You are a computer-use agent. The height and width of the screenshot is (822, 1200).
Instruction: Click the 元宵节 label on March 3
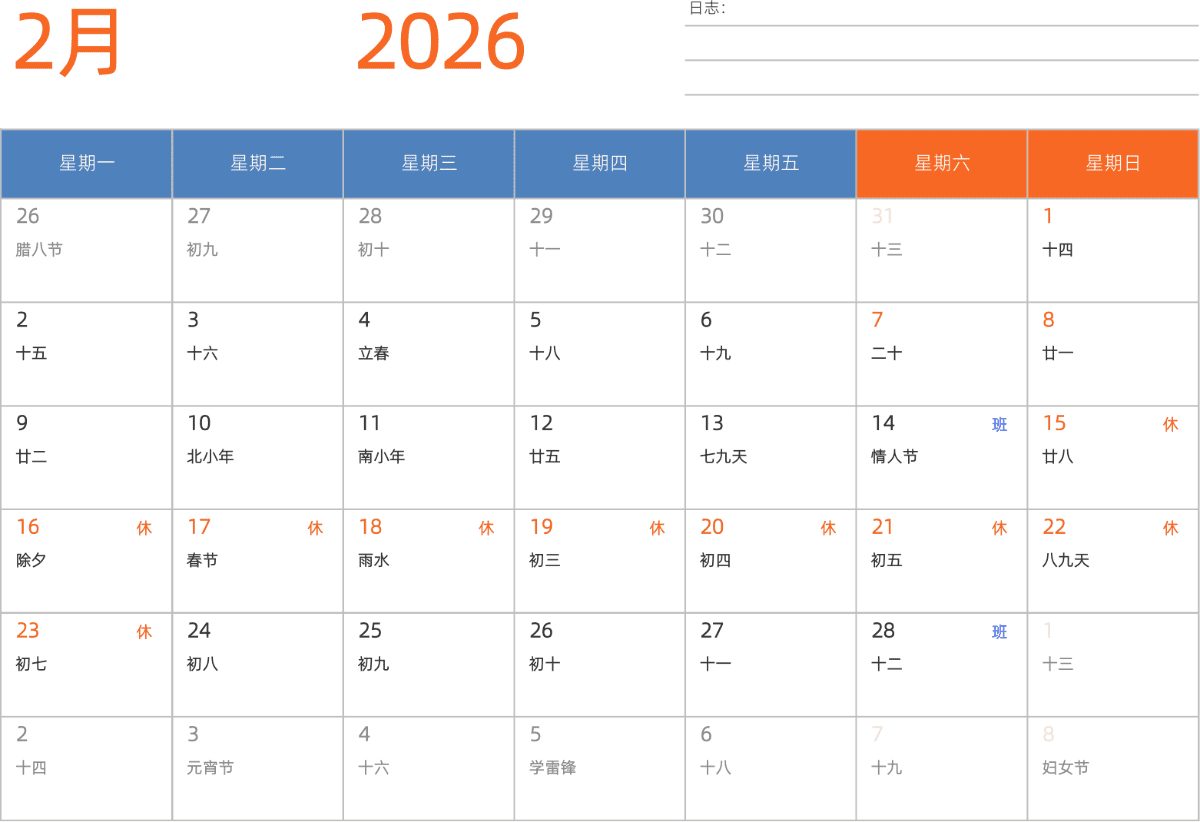tap(210, 768)
